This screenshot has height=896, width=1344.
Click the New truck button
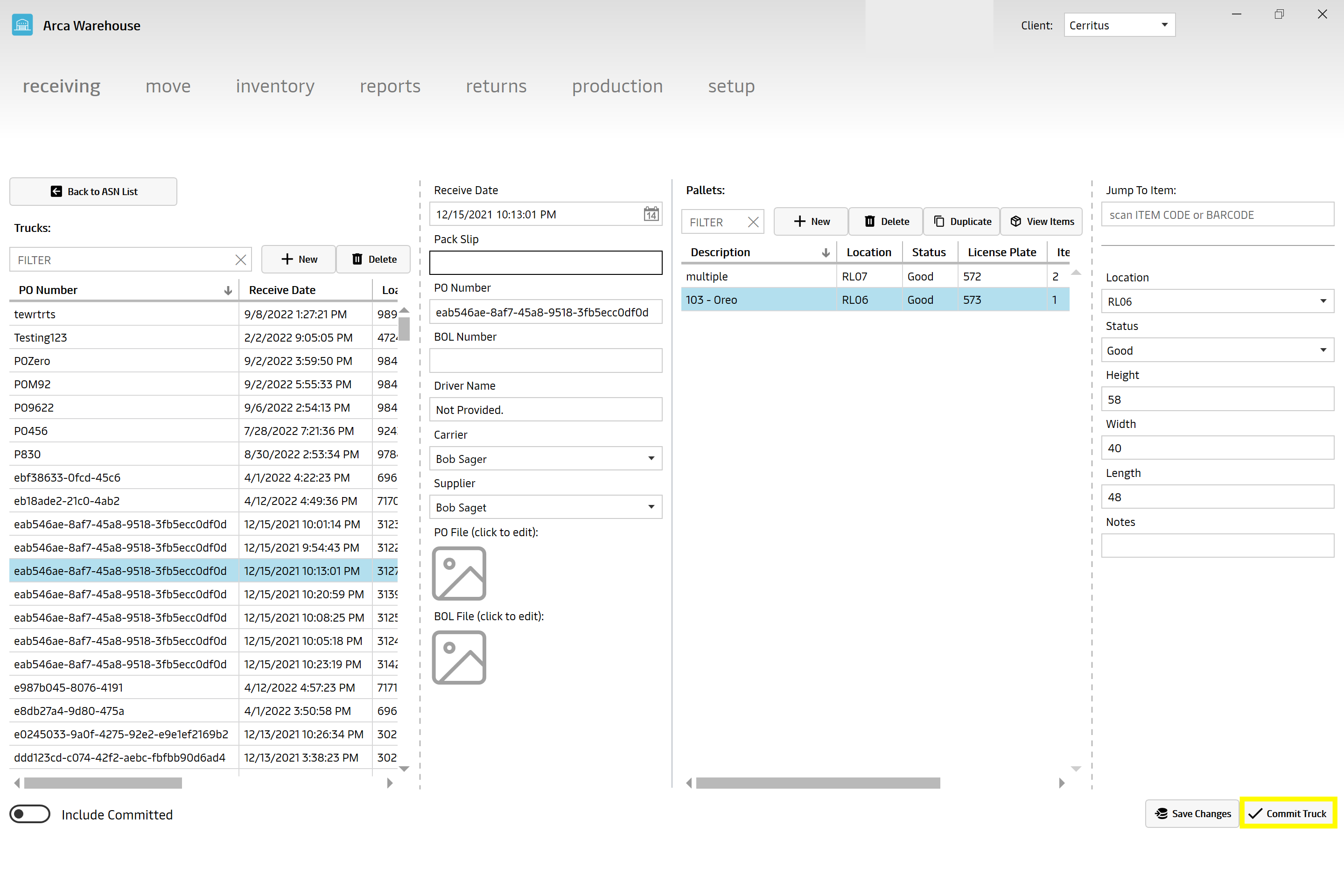click(298, 259)
